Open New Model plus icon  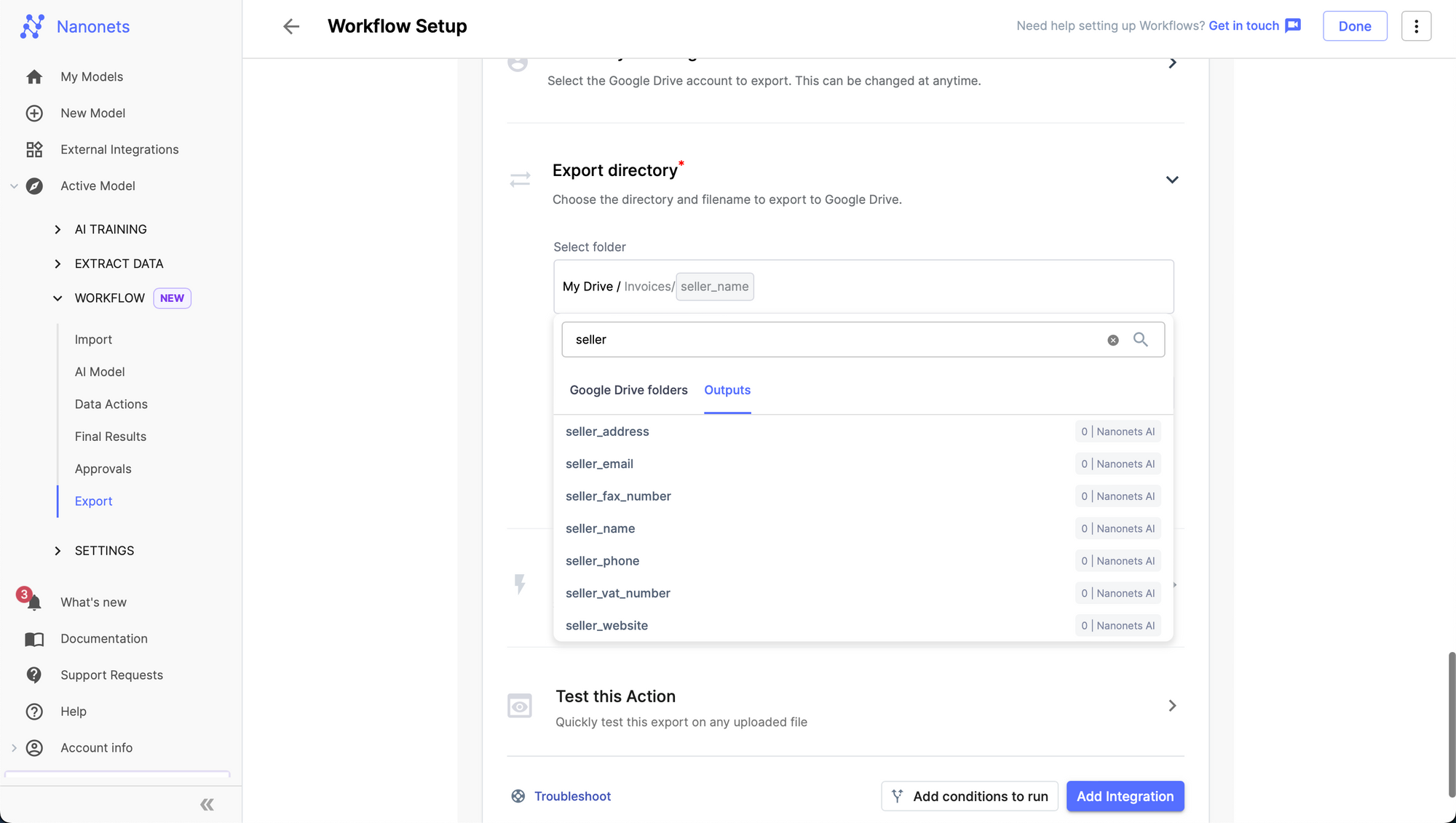34,114
